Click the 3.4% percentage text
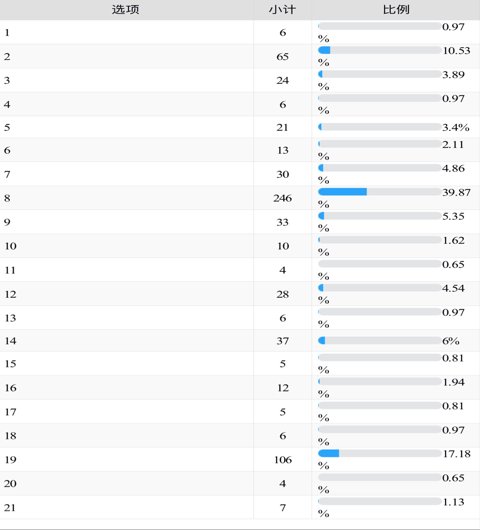Image resolution: width=480 pixels, height=530 pixels. 456,127
